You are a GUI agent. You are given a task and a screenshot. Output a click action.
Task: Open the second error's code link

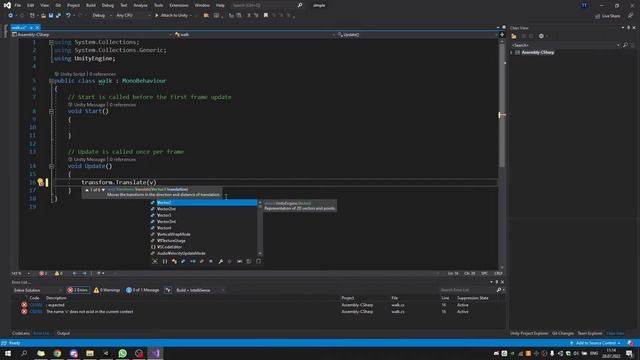[36, 311]
